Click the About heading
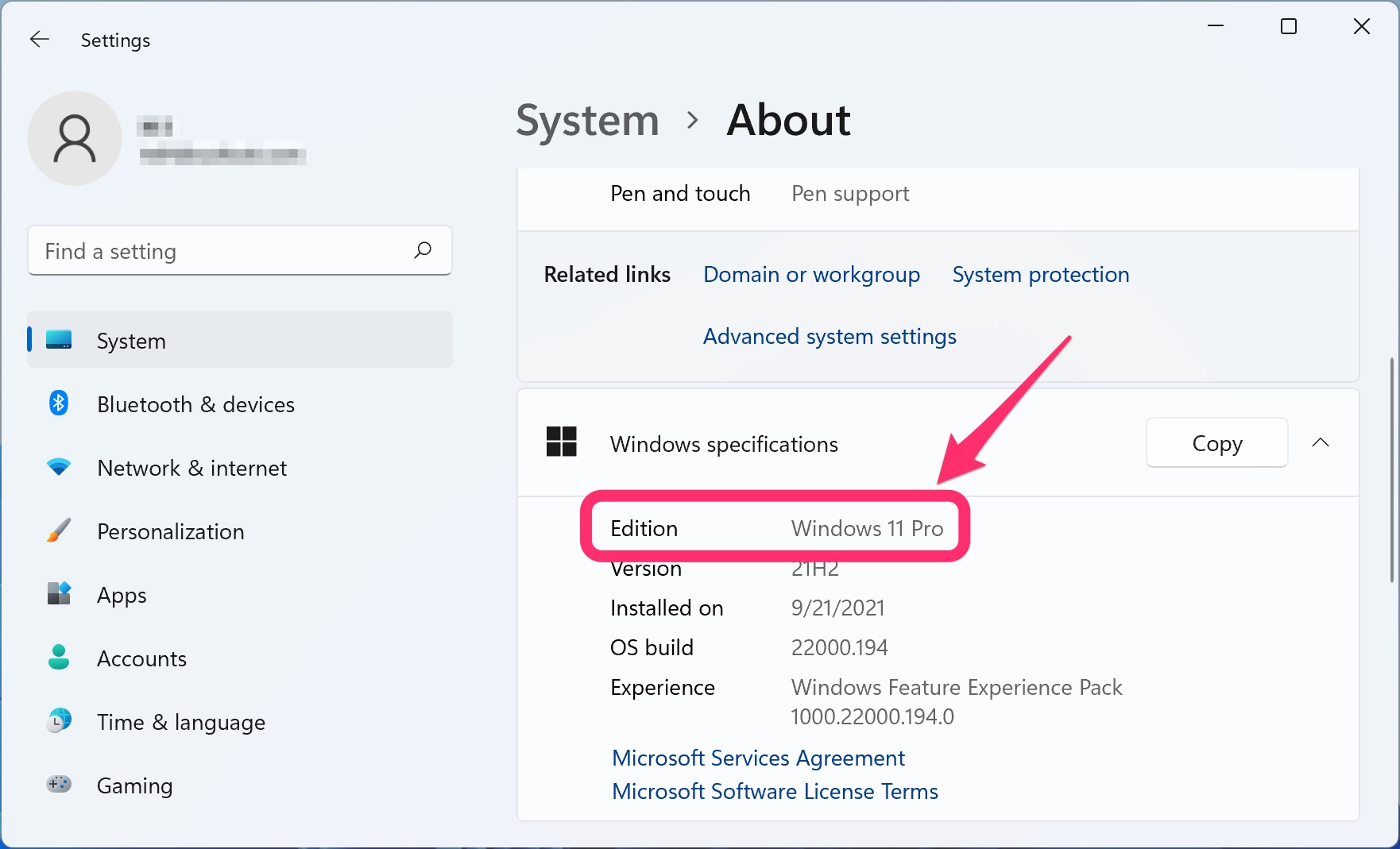The width and height of the screenshot is (1400, 849). [788, 121]
